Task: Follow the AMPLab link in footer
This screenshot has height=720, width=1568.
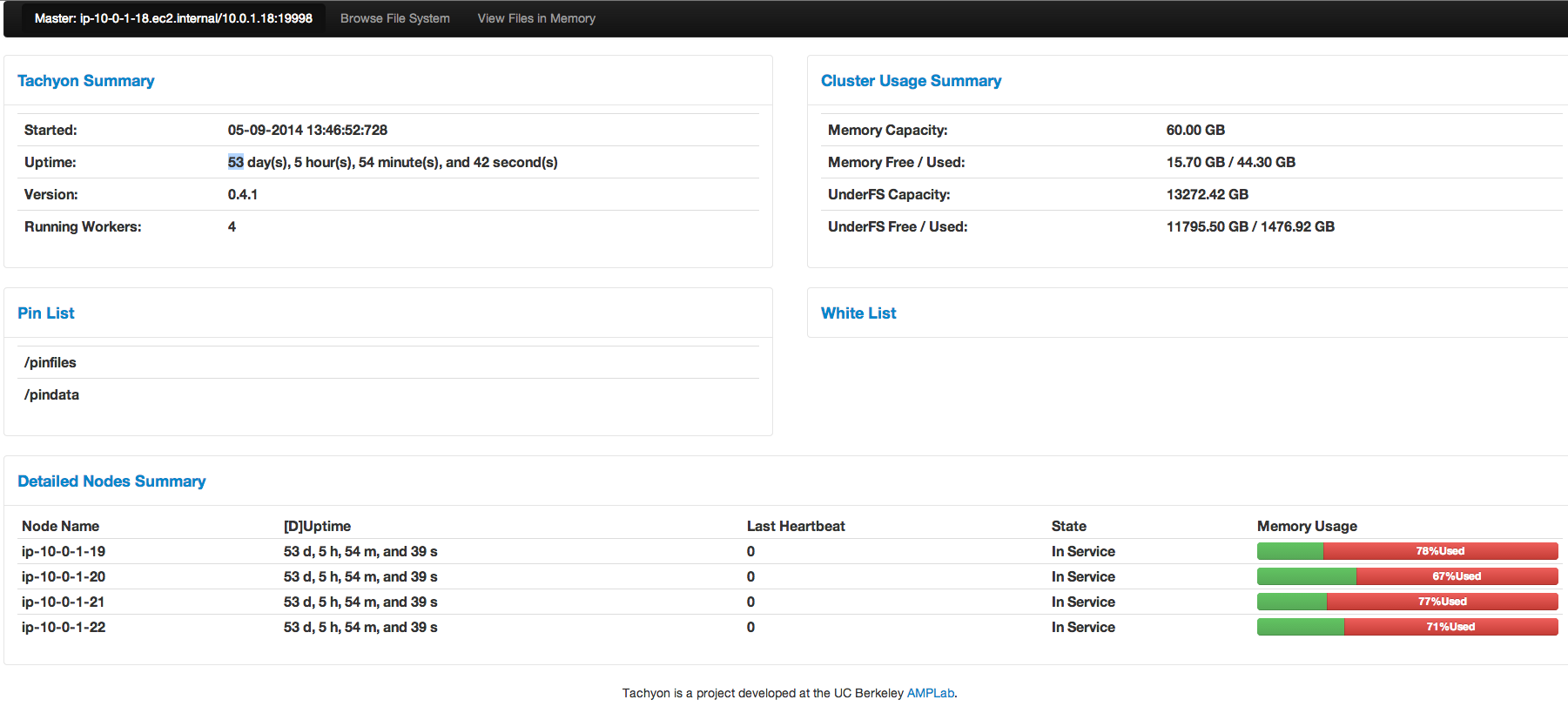Action: tap(930, 693)
